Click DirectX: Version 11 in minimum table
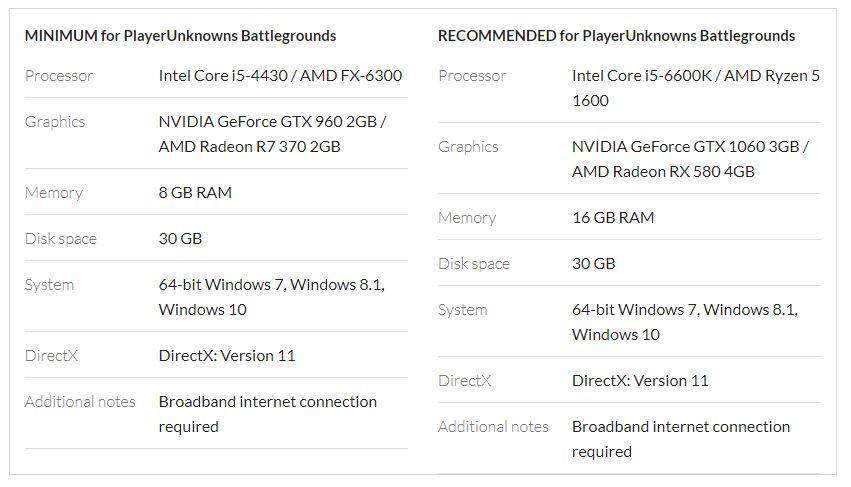Viewport: 851px width, 487px height. tap(227, 355)
